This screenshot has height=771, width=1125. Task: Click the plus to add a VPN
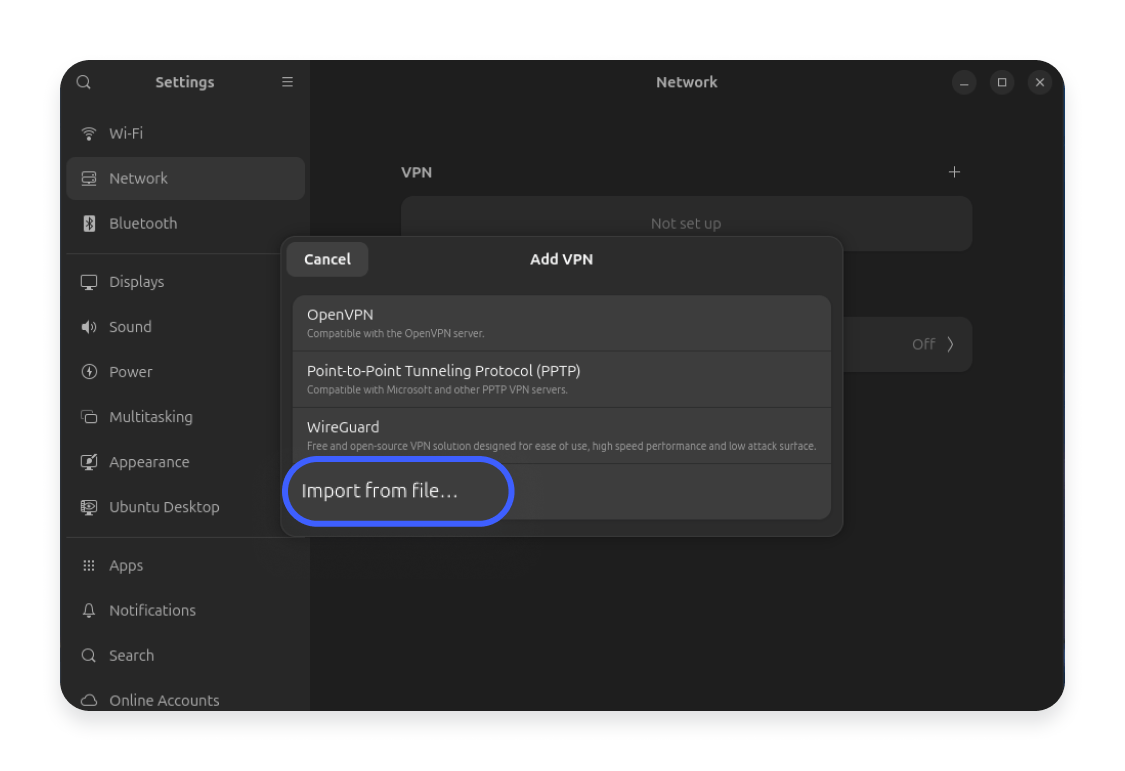click(954, 172)
